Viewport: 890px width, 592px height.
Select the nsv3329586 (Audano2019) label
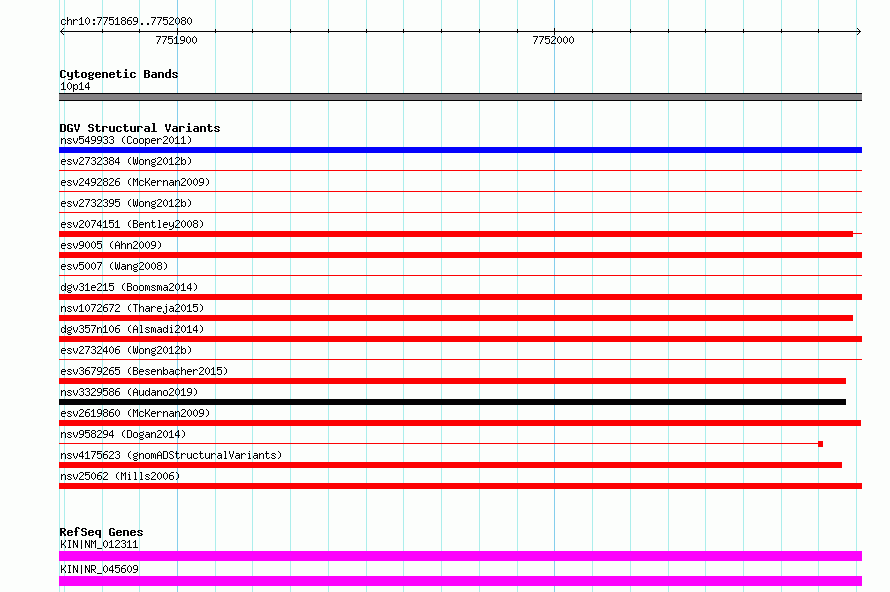click(x=129, y=392)
